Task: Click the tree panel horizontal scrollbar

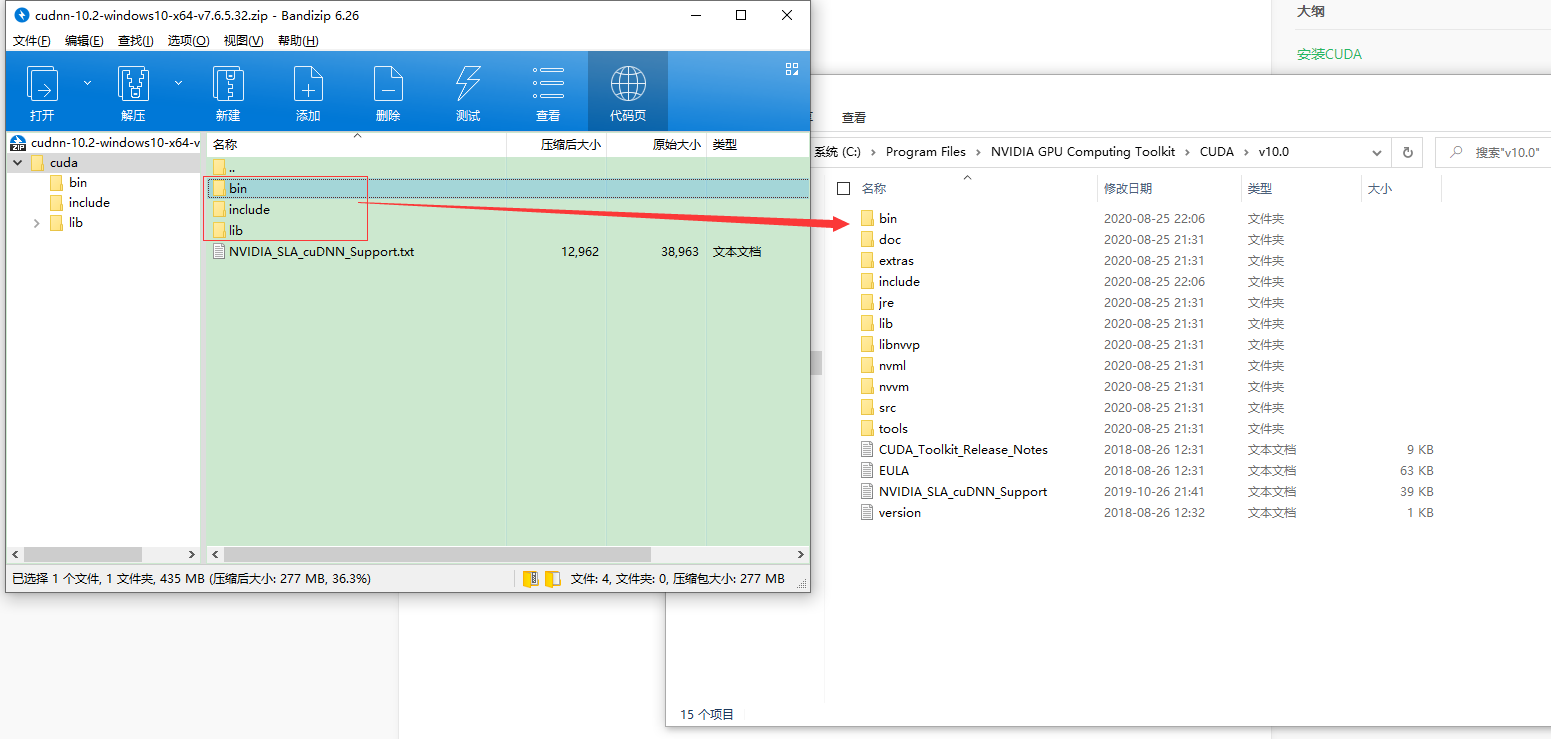Action: coord(82,554)
